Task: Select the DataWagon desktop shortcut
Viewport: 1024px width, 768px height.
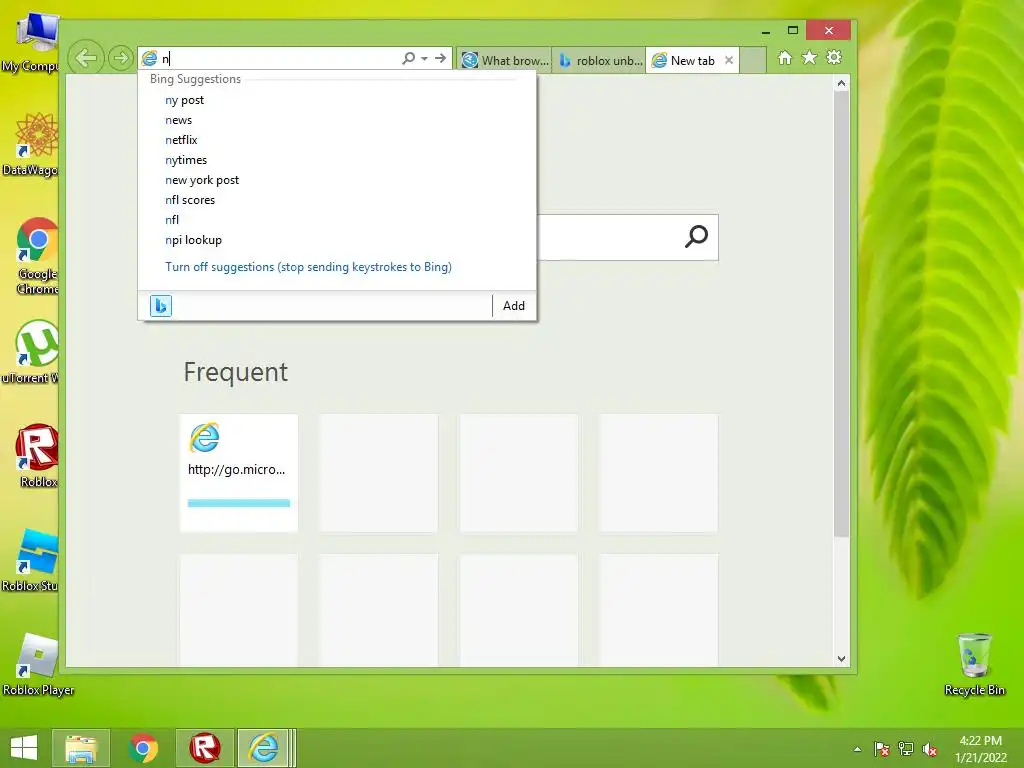Action: pos(30,144)
